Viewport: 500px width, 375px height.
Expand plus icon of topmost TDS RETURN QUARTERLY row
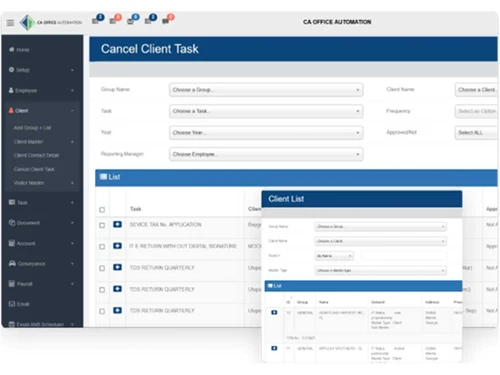(x=117, y=267)
